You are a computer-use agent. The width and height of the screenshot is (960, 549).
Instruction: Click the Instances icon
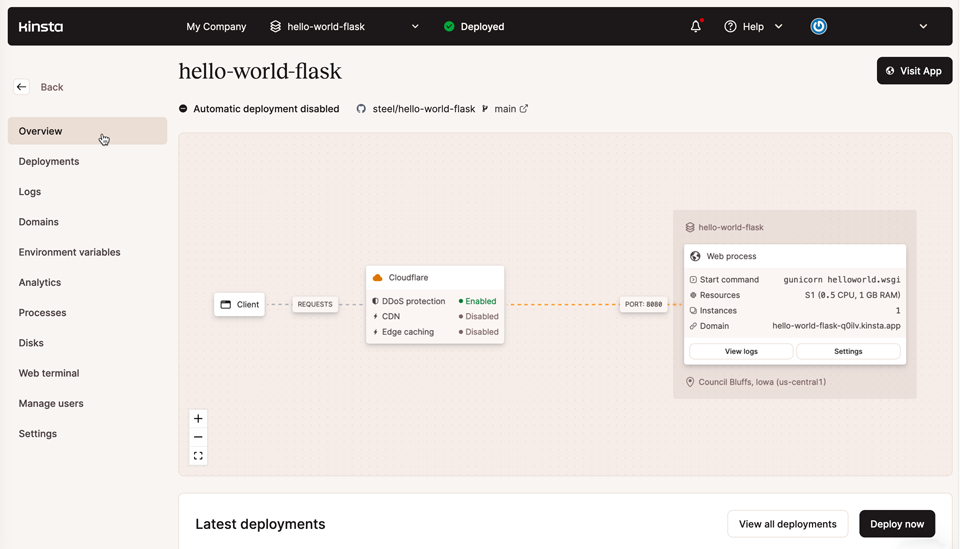(x=693, y=311)
